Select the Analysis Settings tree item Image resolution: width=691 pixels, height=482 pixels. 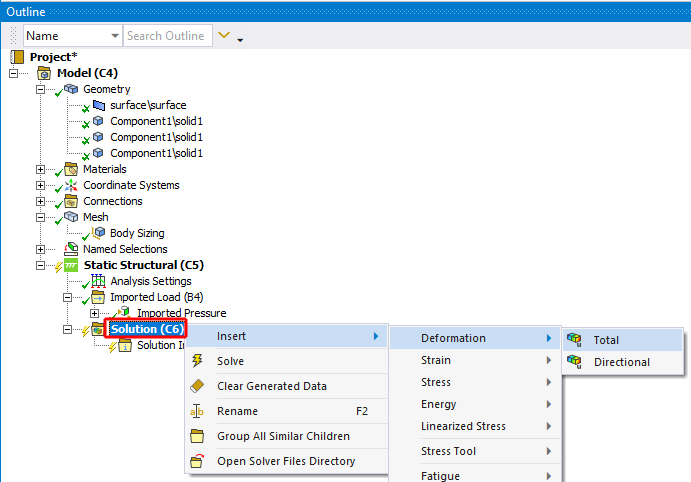151,281
